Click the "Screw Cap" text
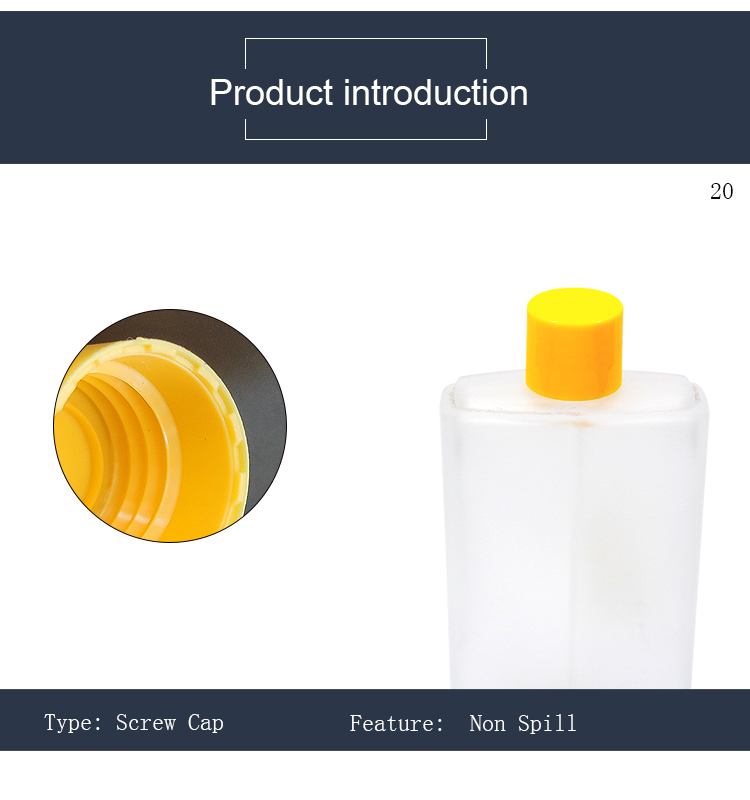The height and width of the screenshot is (800, 750). click(x=169, y=723)
